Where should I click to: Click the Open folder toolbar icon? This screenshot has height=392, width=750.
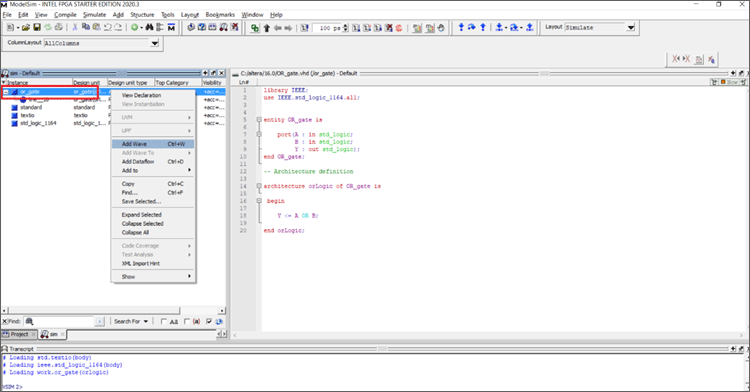click(x=26, y=28)
